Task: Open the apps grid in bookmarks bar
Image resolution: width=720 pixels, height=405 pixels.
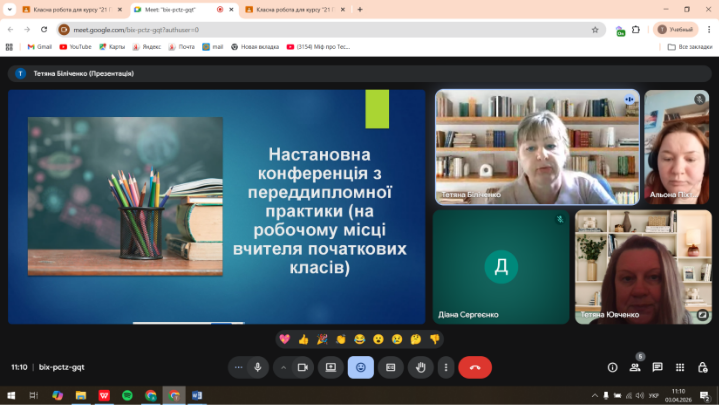Action: tap(9, 47)
